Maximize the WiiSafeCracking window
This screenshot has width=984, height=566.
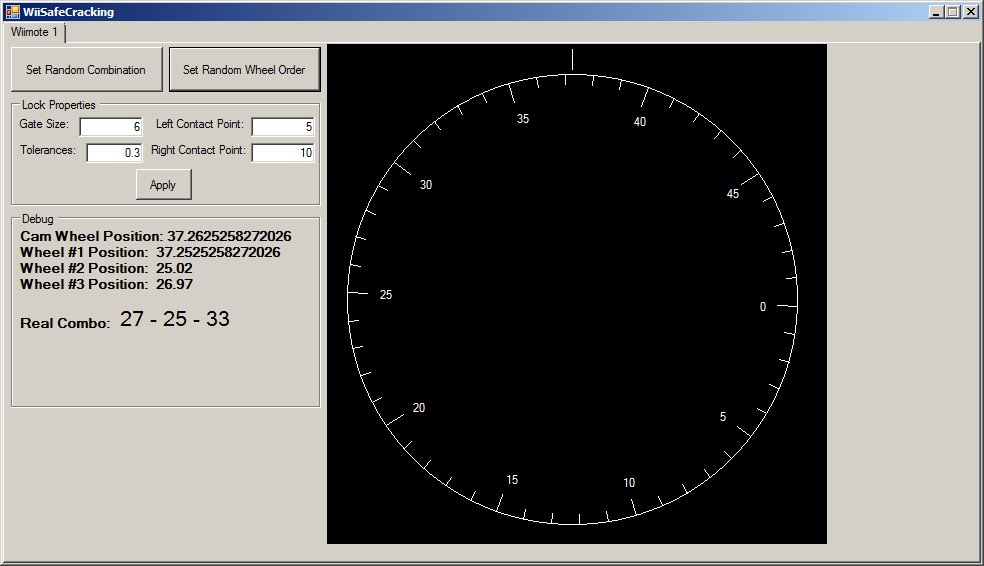952,12
